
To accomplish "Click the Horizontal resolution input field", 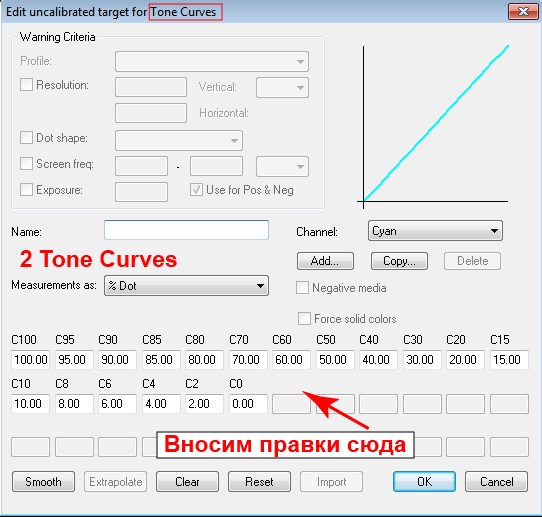I will pyautogui.click(x=151, y=113).
